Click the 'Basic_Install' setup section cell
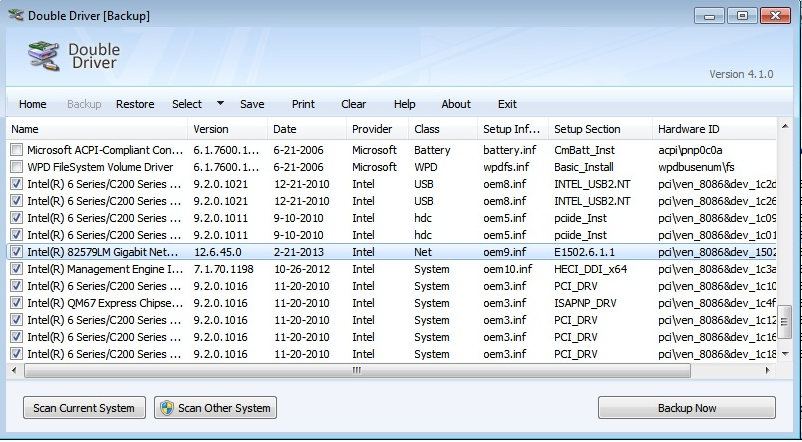Screen dimensions: 802x442 [x=584, y=167]
